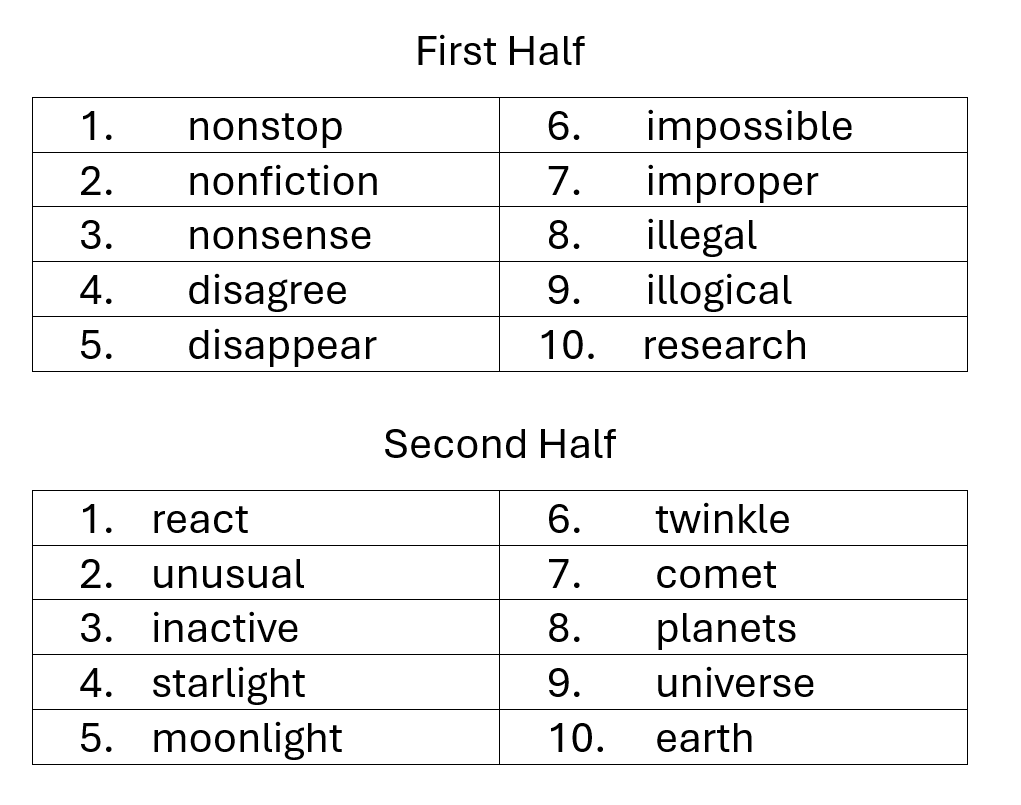Click the word disappear in row 5
The width and height of the screenshot is (1021, 805).
283,345
